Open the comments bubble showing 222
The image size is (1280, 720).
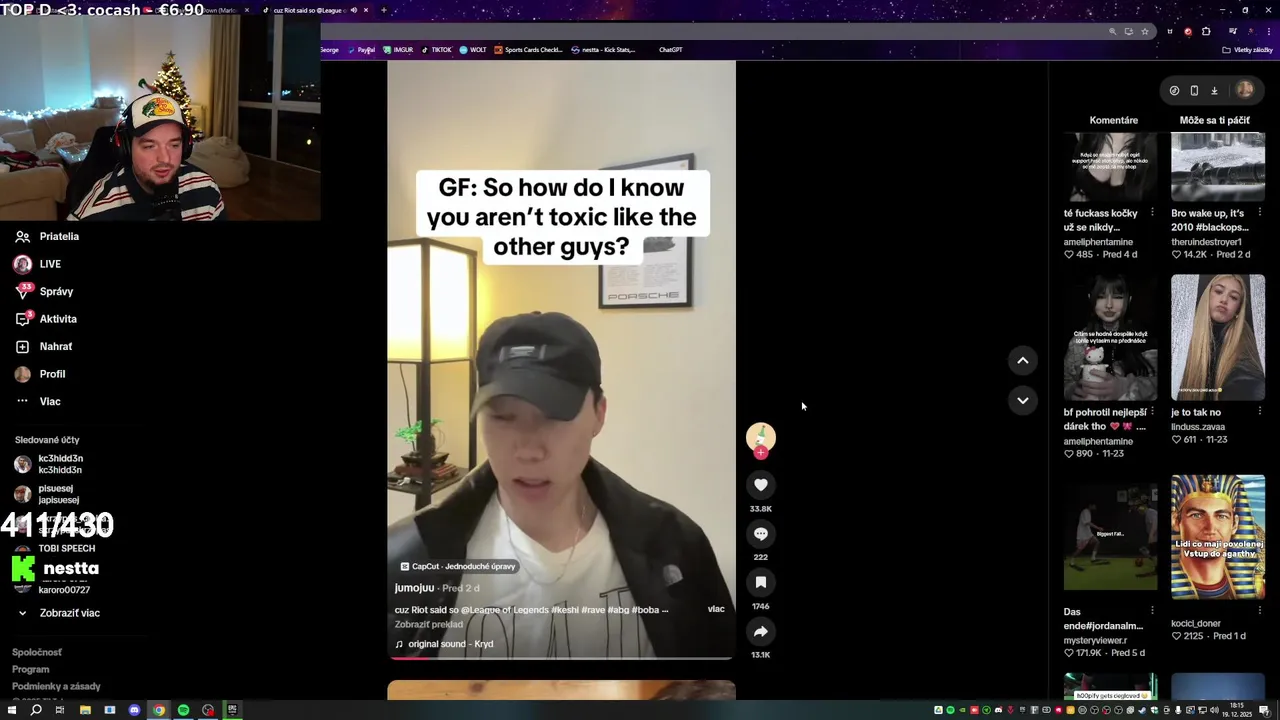point(761,534)
